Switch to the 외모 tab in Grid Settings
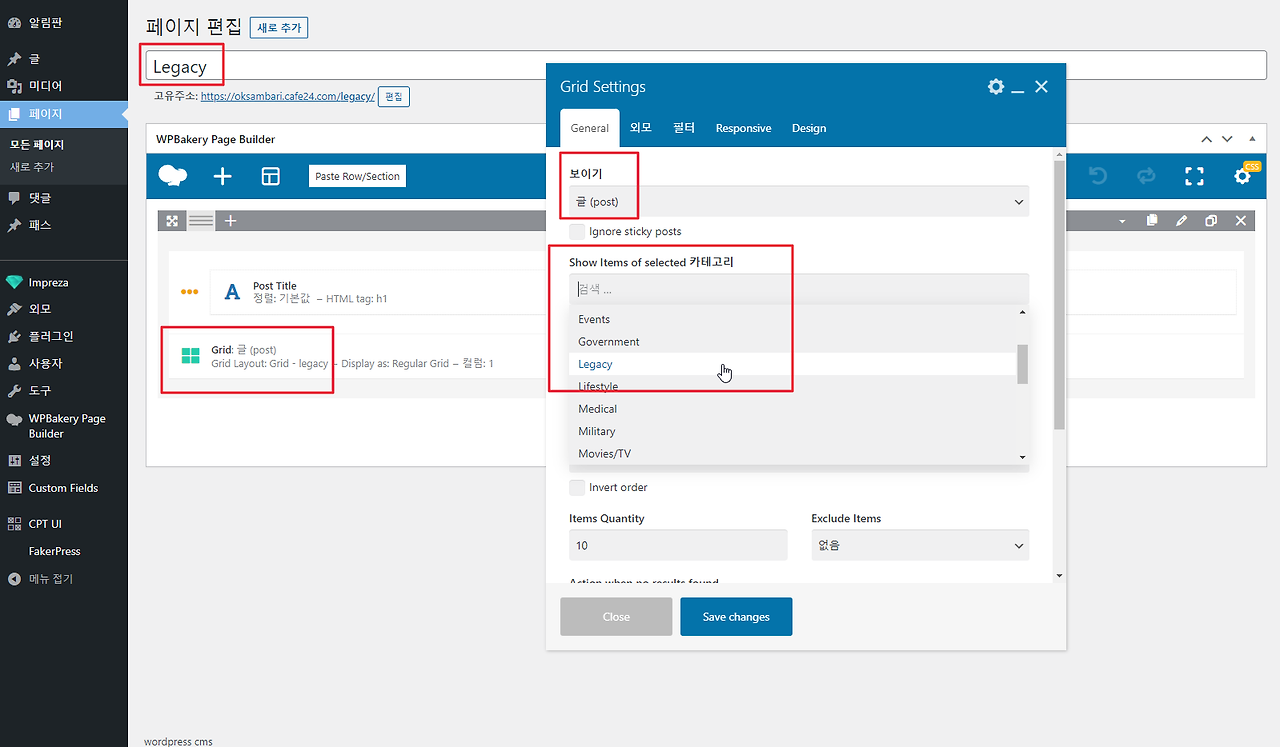The width and height of the screenshot is (1280, 747). [641, 128]
